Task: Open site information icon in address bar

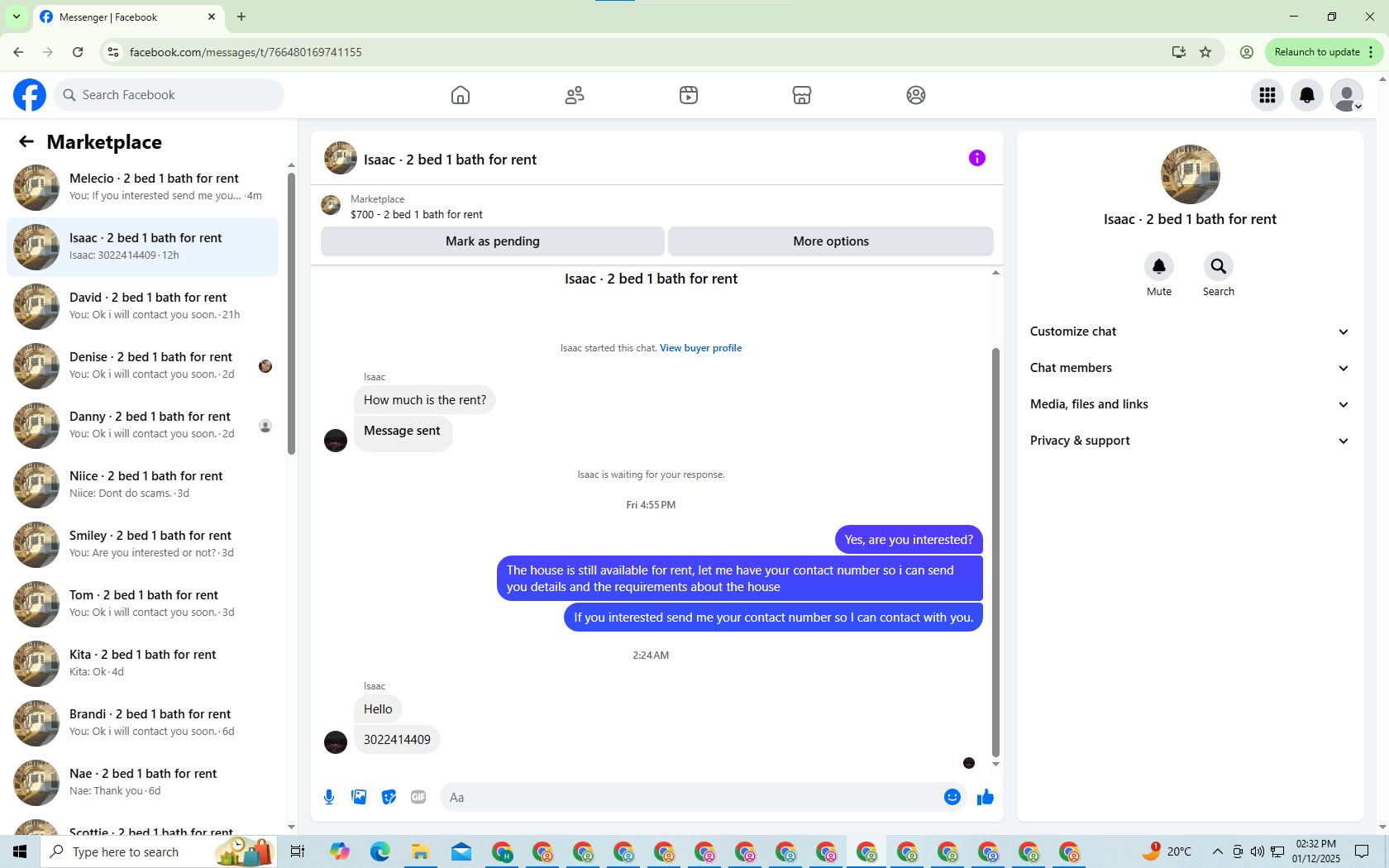Action: (113, 52)
